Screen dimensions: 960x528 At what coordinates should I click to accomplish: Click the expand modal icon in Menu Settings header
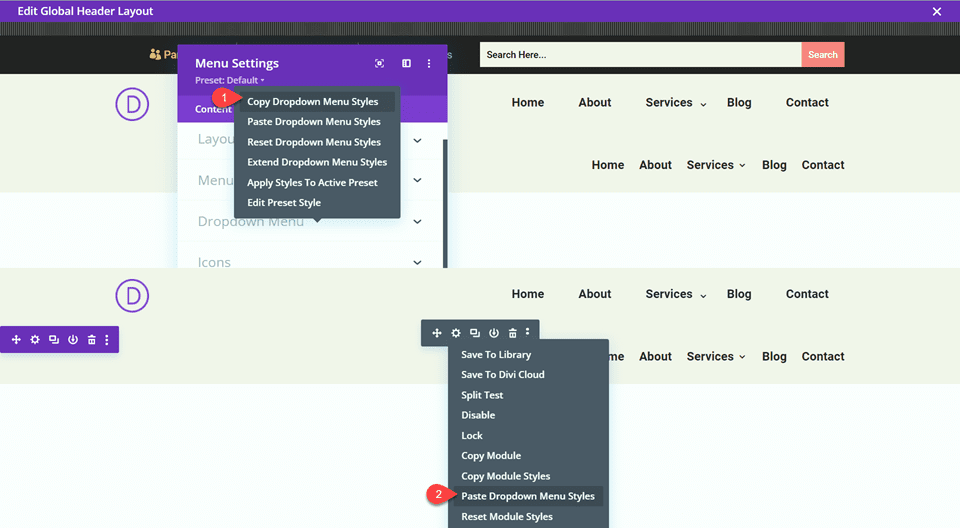(379, 63)
